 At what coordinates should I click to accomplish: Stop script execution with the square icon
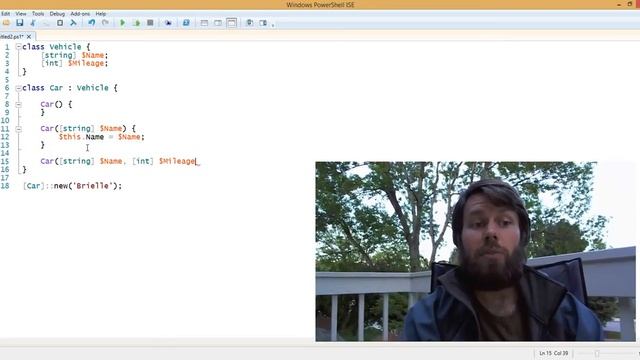point(150,23)
